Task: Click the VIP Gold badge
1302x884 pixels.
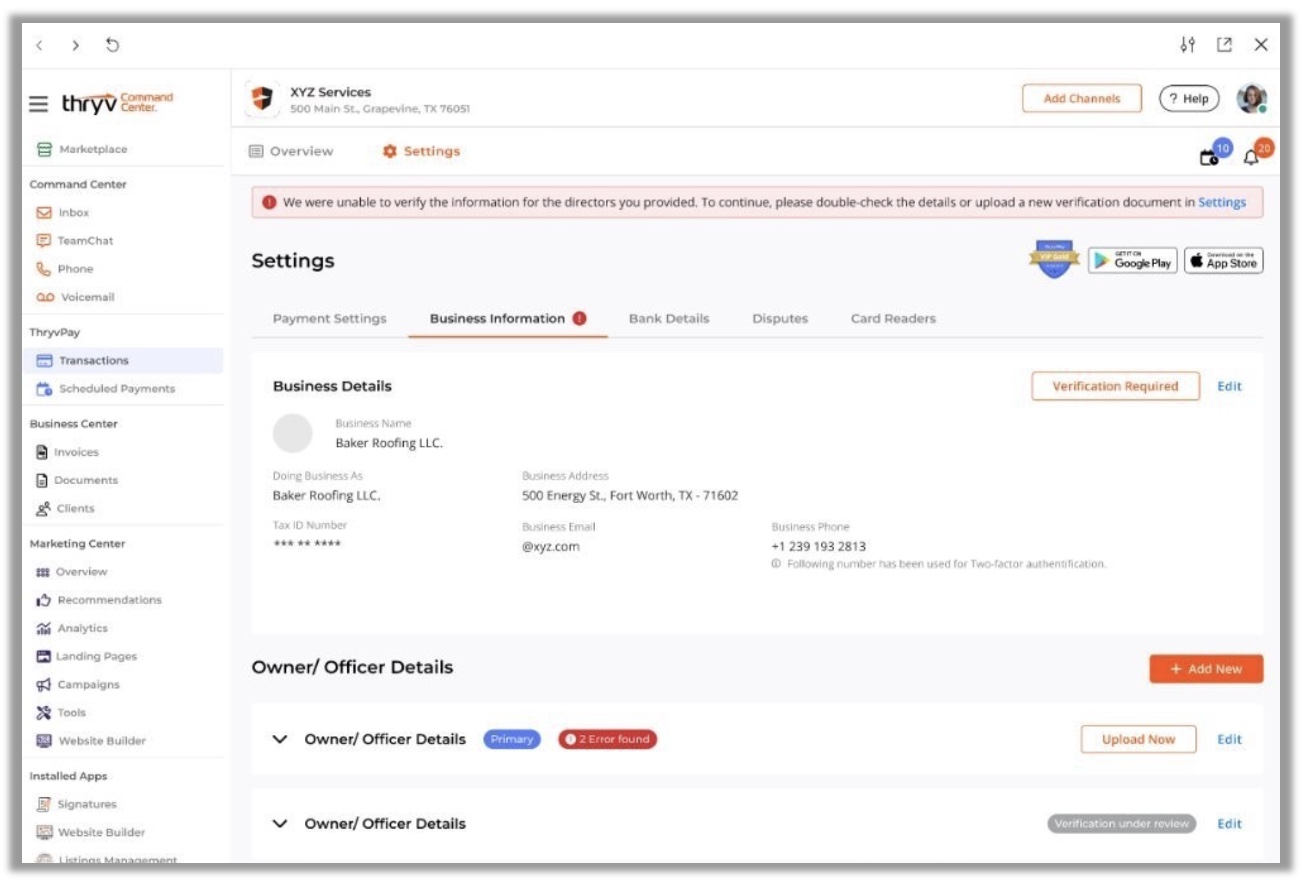Action: pos(1052,259)
